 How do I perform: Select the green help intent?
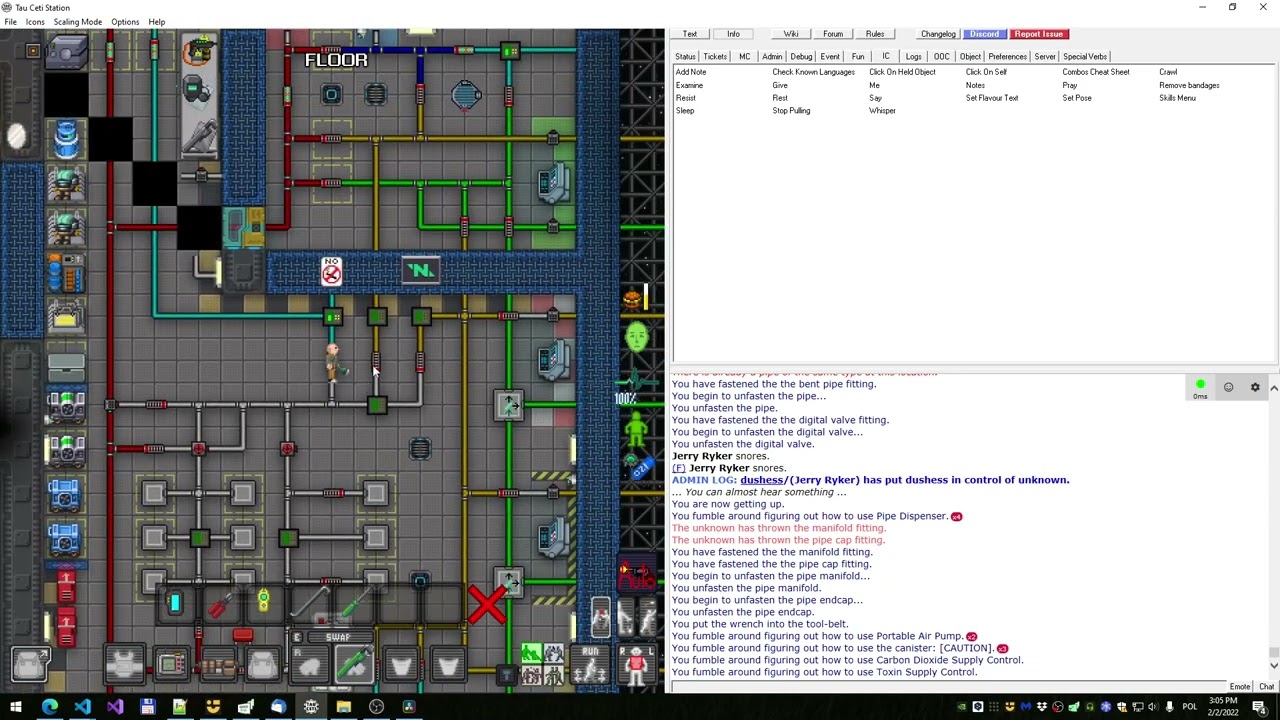[x=530, y=654]
